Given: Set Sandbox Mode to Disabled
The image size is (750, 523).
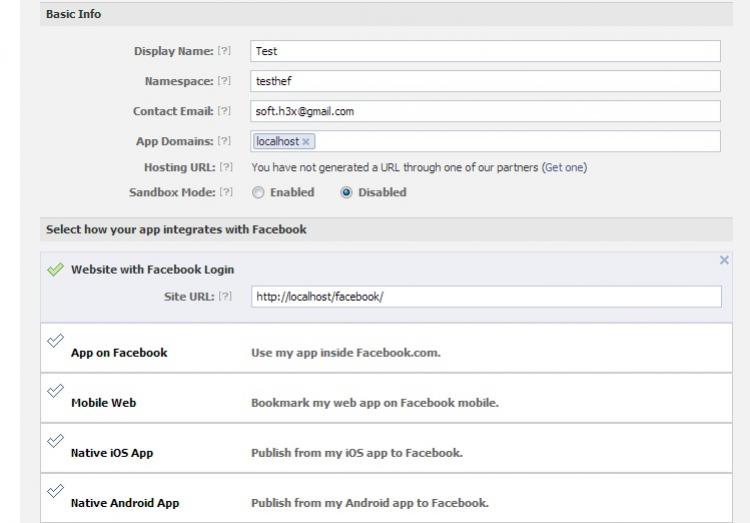Looking at the screenshot, I should click(x=346, y=192).
